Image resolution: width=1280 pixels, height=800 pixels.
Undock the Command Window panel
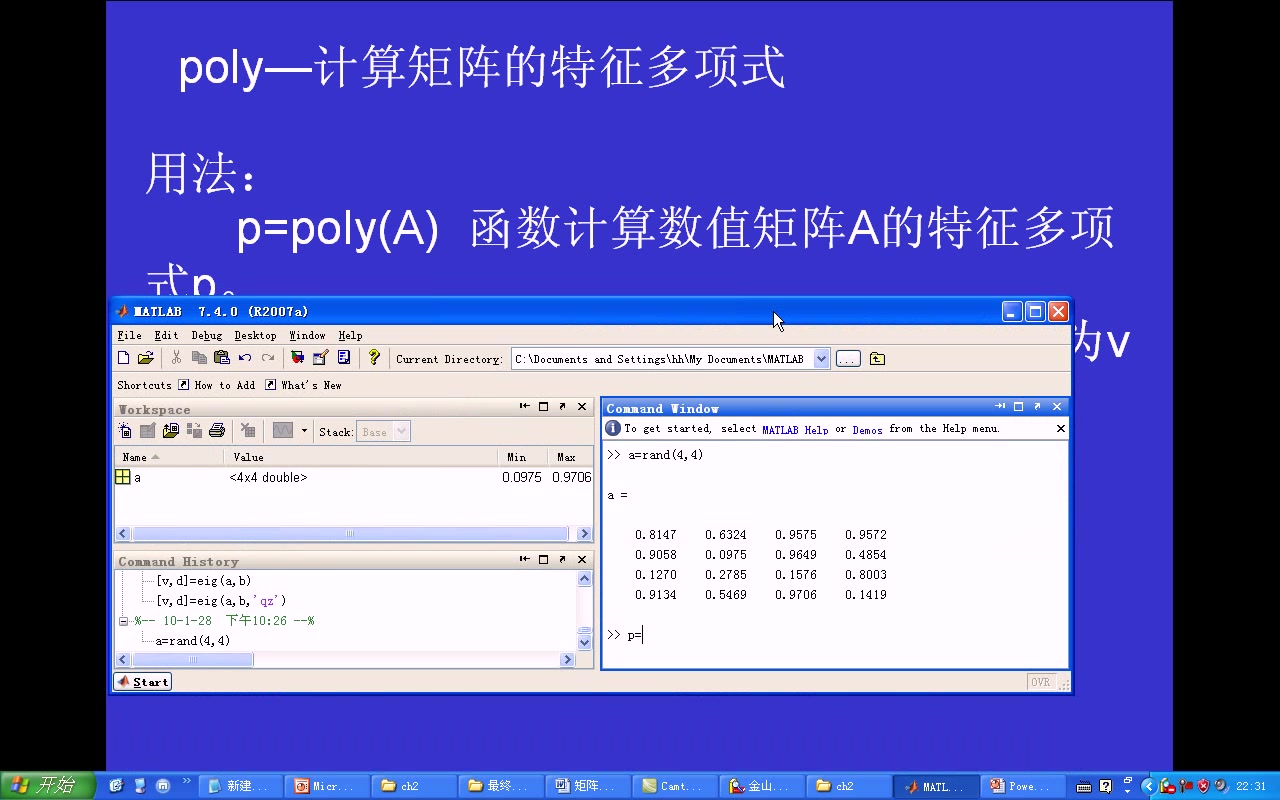[x=1037, y=407]
